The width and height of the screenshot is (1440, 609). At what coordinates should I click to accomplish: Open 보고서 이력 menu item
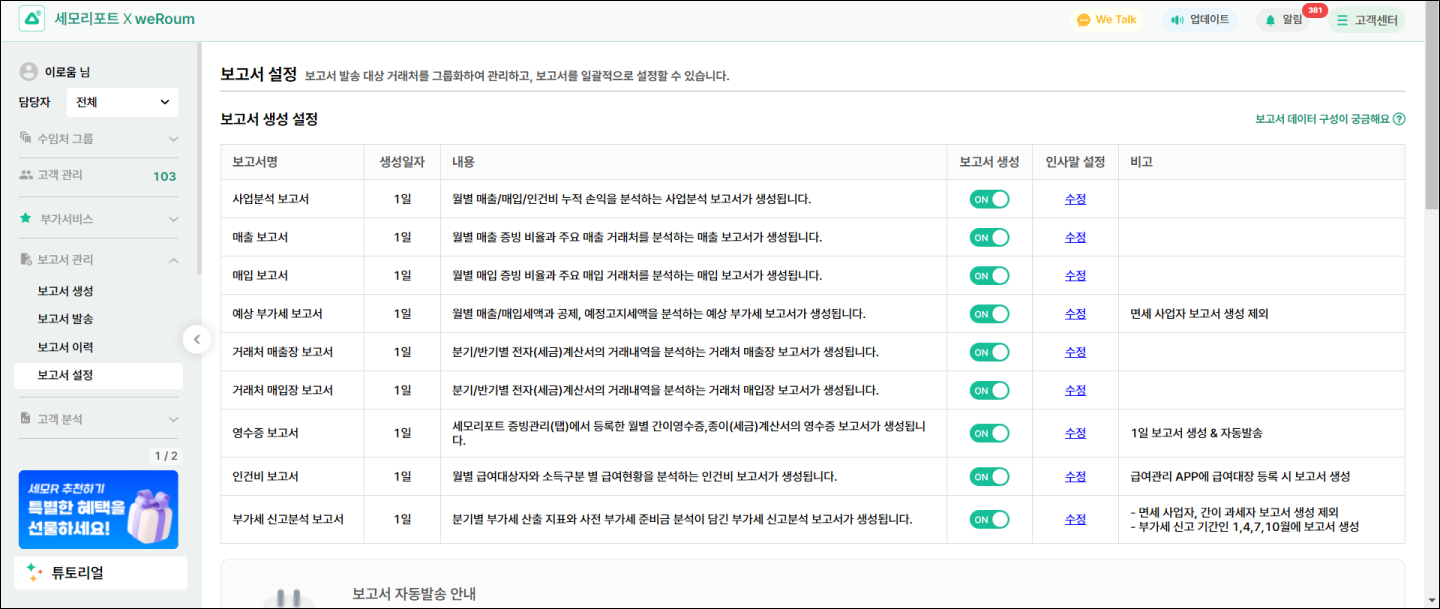65,347
